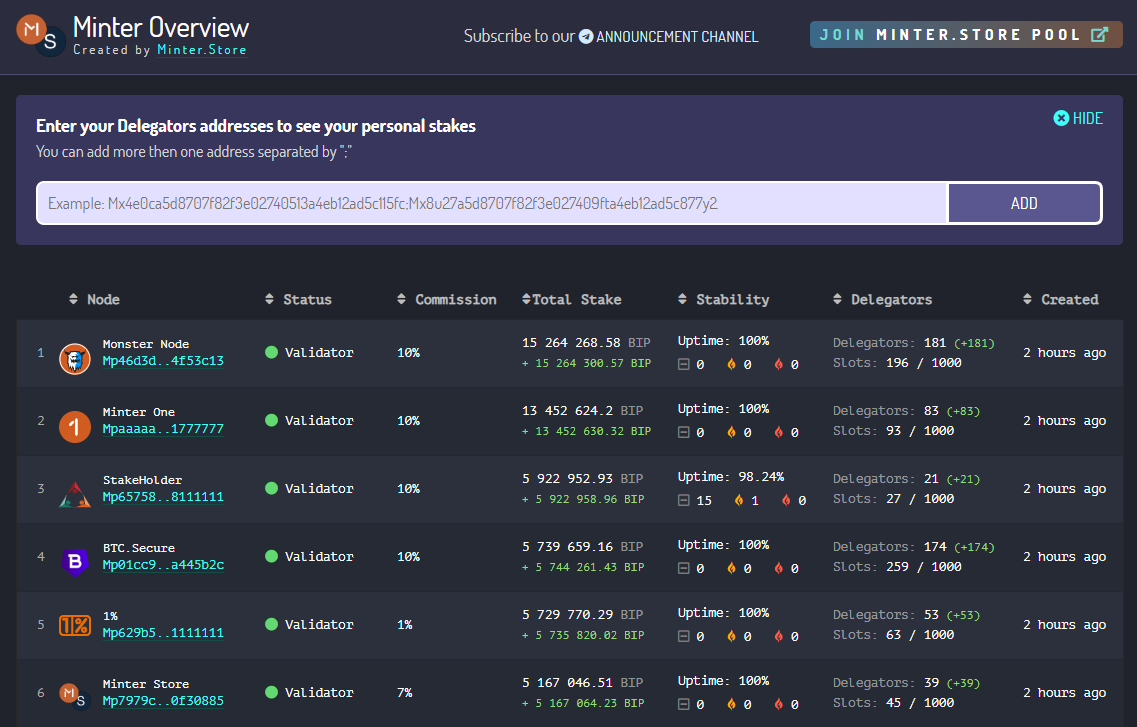1137x727 pixels.
Task: Click Minter Store row '2 hours ago'
Action: point(1064,693)
